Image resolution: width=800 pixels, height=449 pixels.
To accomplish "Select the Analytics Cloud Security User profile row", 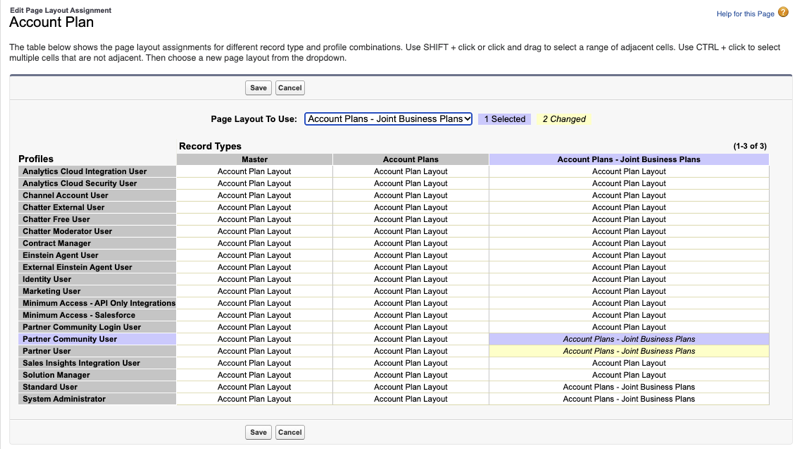I will coord(97,183).
